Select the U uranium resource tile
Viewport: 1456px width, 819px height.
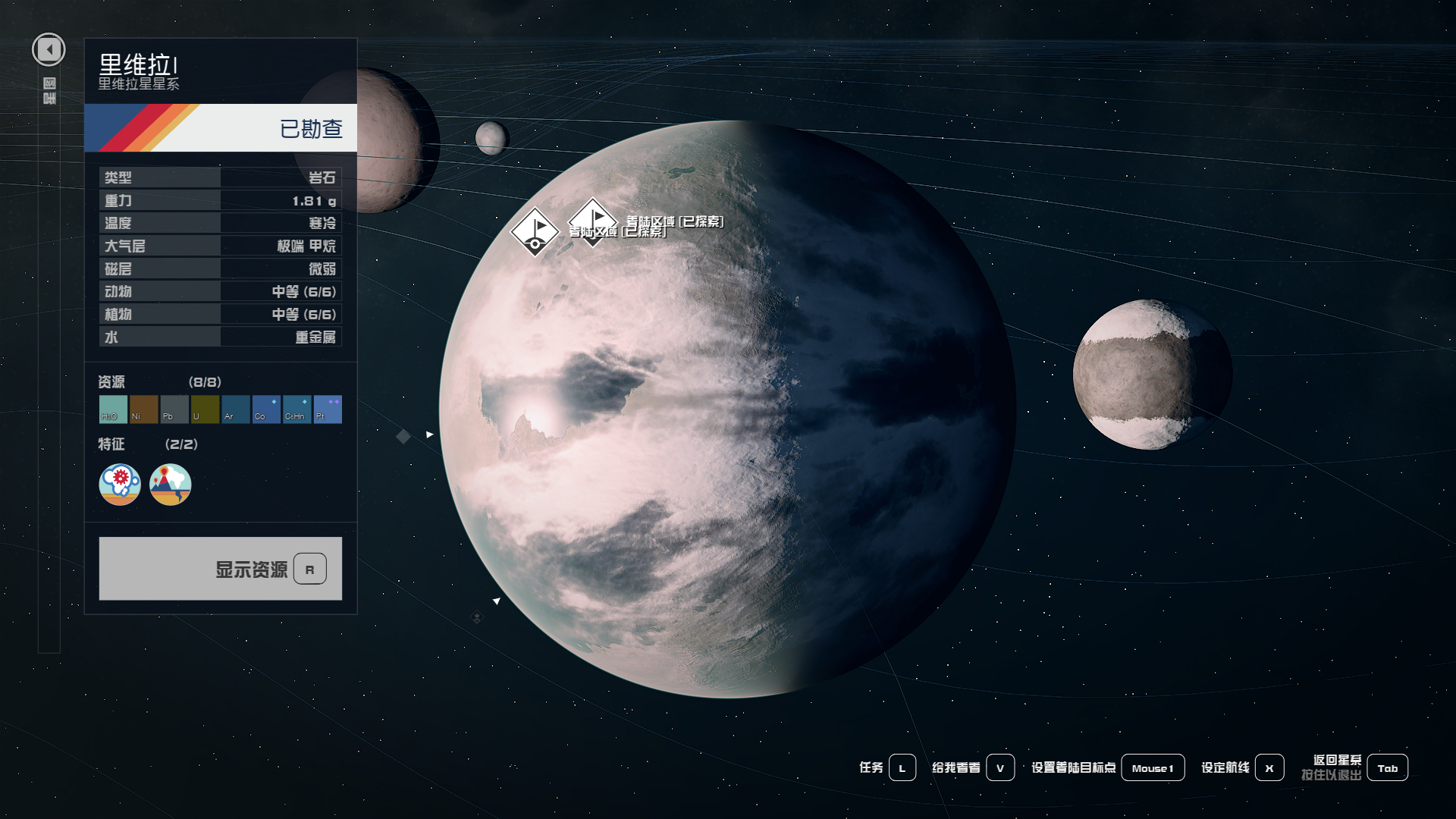(205, 409)
